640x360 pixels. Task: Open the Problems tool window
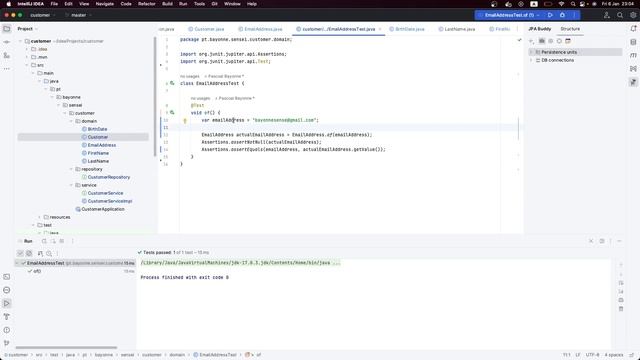[x=7, y=330]
